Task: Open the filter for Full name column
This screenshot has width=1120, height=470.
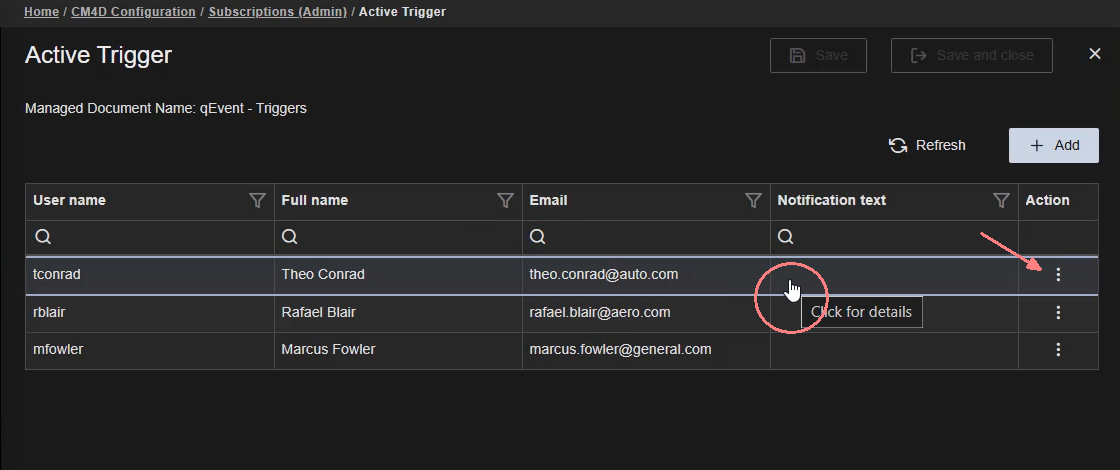Action: [x=505, y=201]
